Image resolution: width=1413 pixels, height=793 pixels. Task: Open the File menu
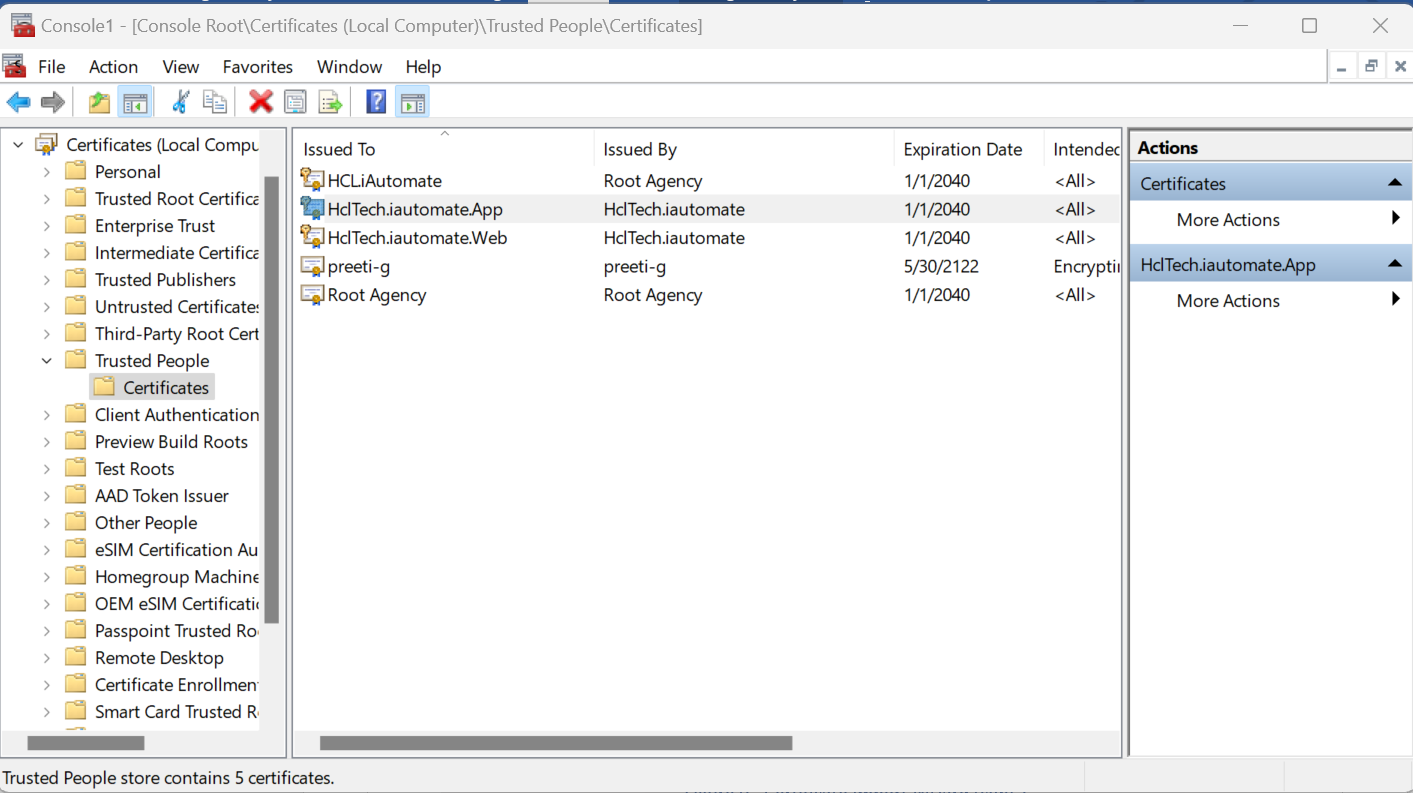pyautogui.click(x=52, y=67)
